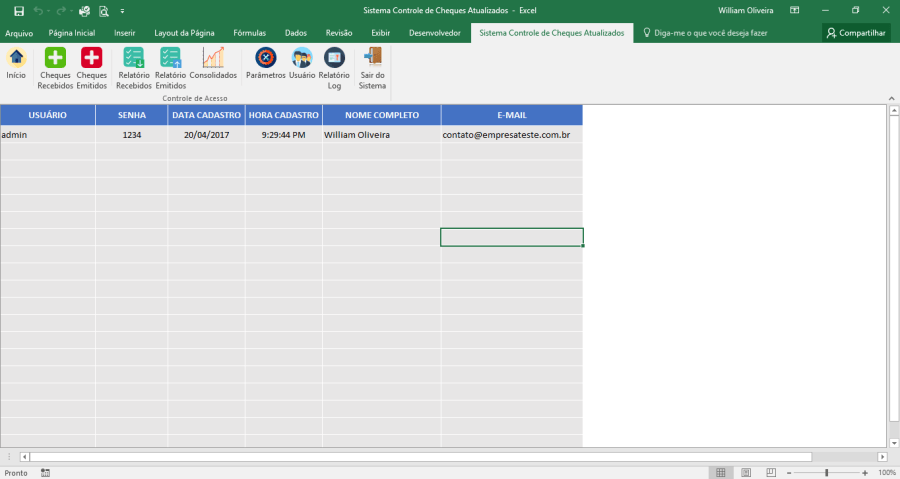Select the 9:29:44 PM time cell

point(284,135)
